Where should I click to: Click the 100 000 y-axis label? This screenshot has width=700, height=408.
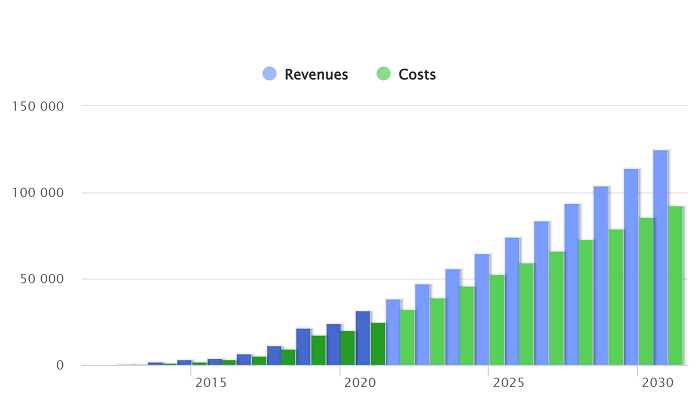pos(38,193)
